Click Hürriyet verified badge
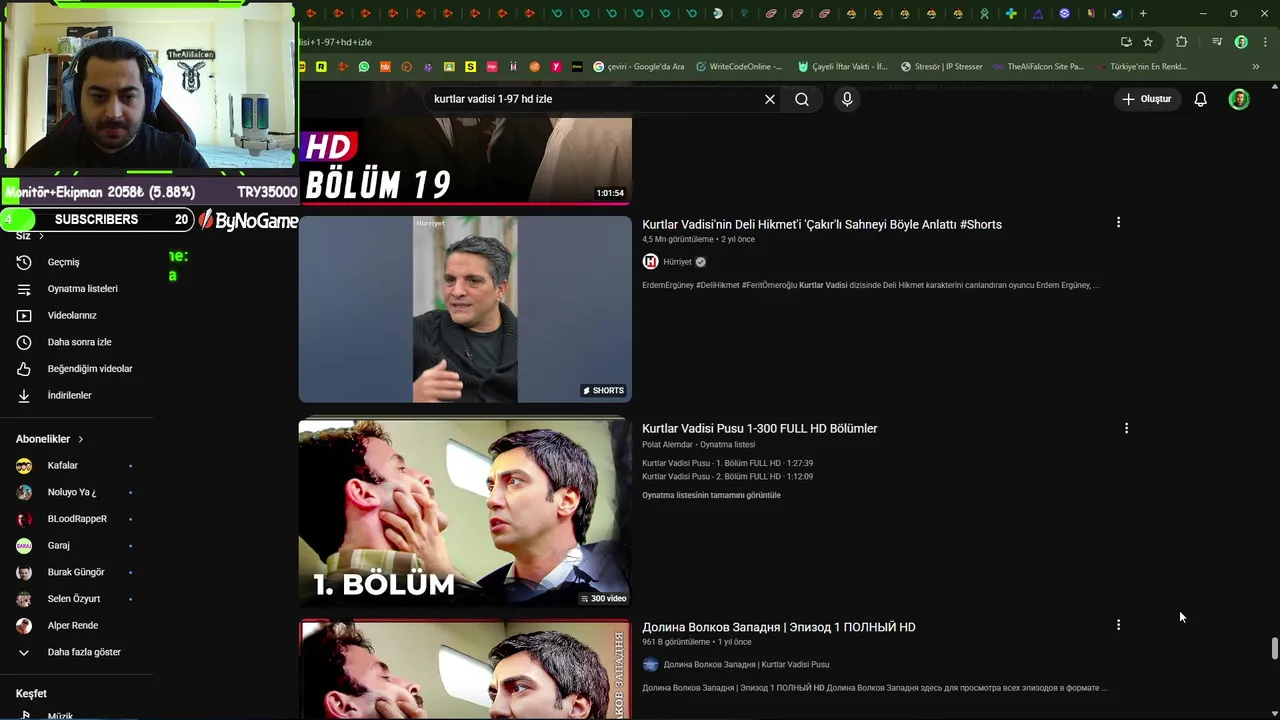 (x=700, y=262)
